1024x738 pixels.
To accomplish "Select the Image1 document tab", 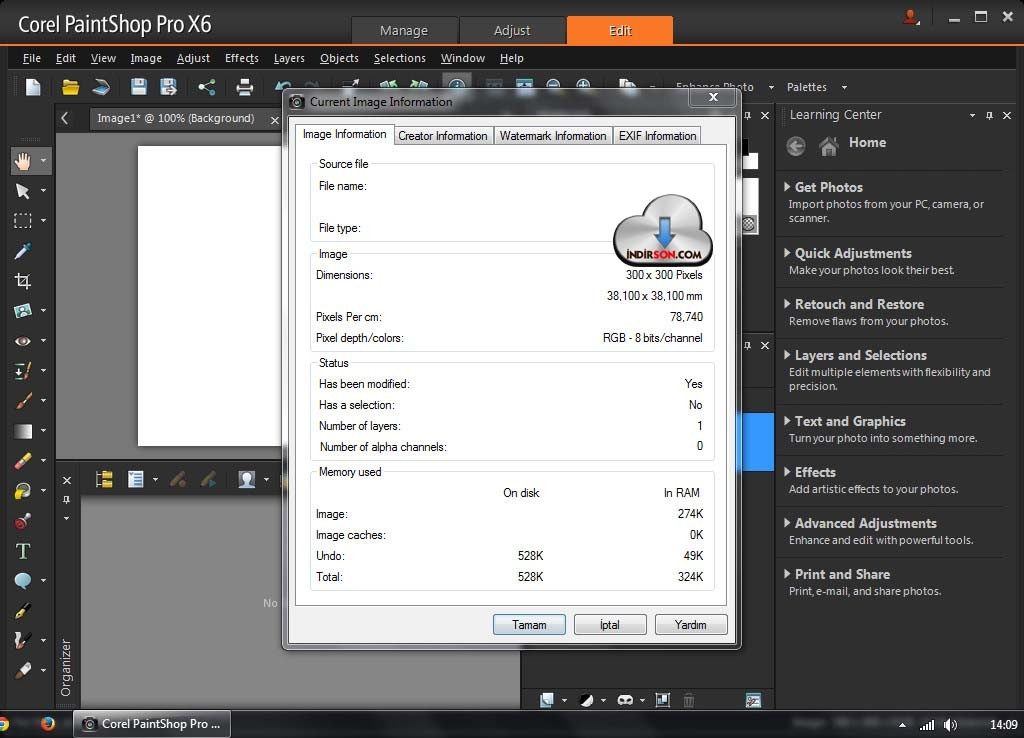I will 176,118.
